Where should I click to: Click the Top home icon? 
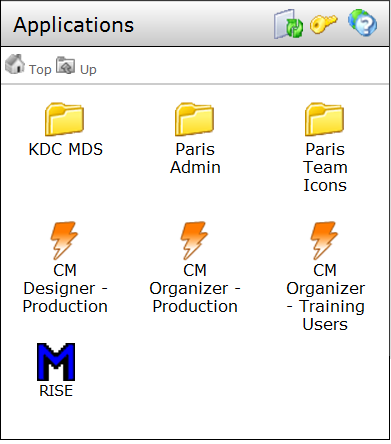point(15,64)
